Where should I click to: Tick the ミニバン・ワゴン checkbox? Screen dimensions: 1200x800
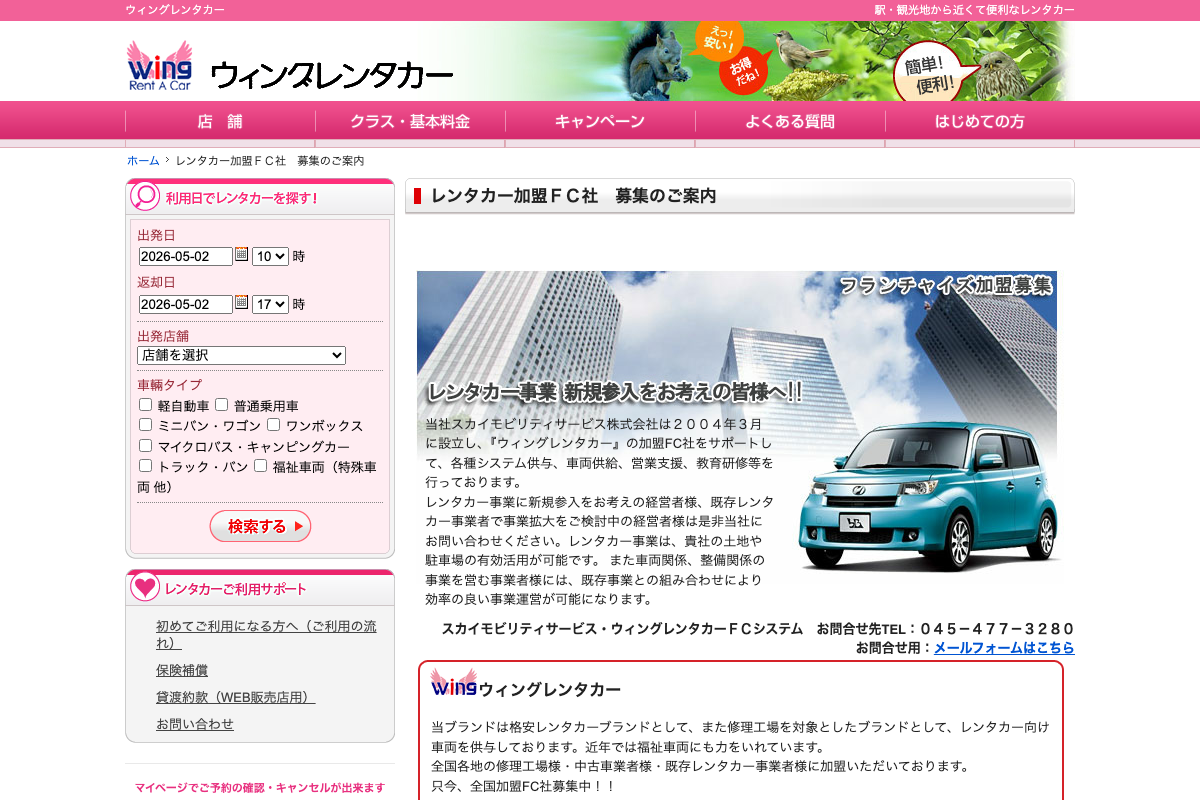[x=146, y=425]
